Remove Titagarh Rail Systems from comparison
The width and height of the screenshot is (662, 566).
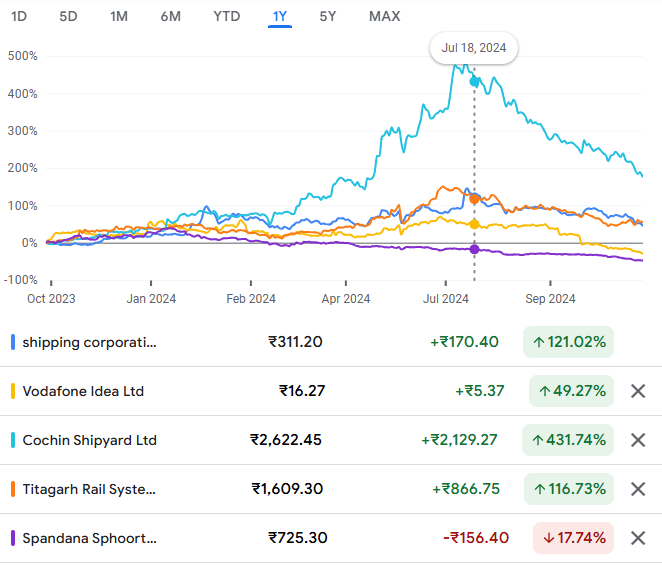[x=638, y=489]
